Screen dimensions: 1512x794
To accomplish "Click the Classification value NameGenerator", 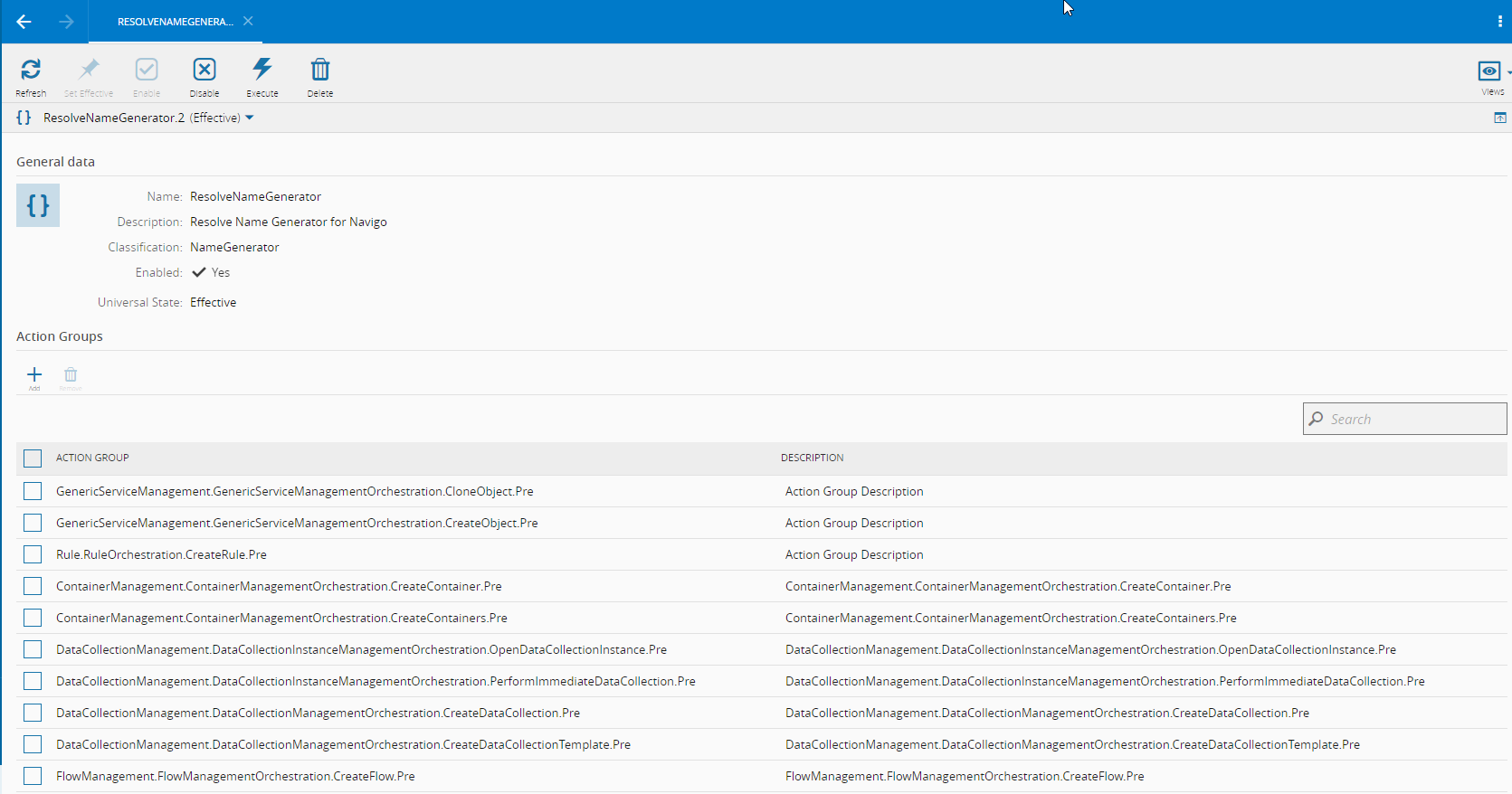I will (234, 247).
